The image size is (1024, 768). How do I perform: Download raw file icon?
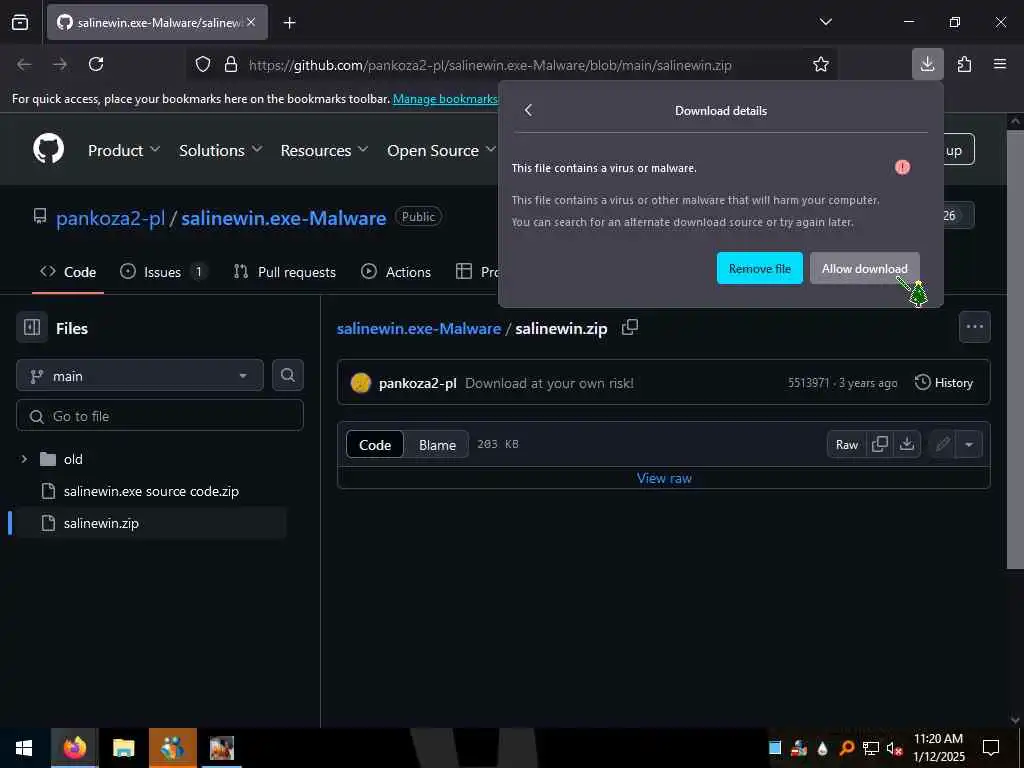[906, 444]
